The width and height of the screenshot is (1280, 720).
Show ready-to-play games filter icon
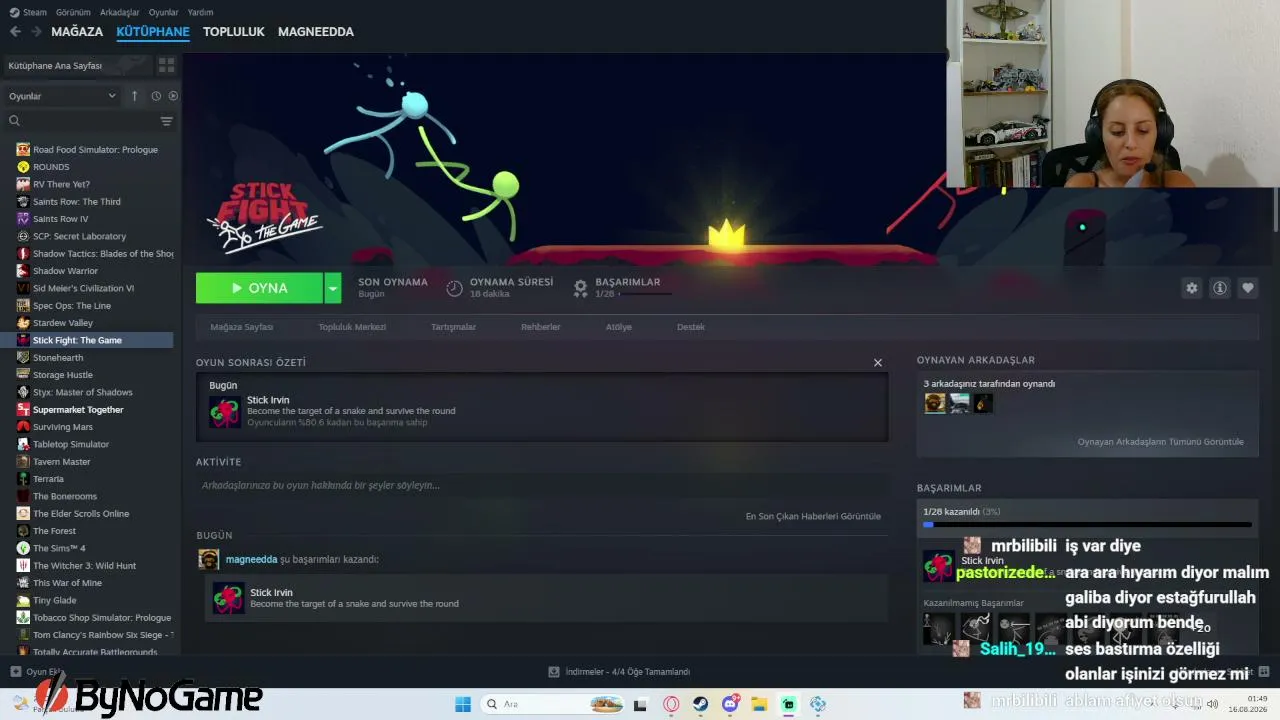pyautogui.click(x=173, y=96)
